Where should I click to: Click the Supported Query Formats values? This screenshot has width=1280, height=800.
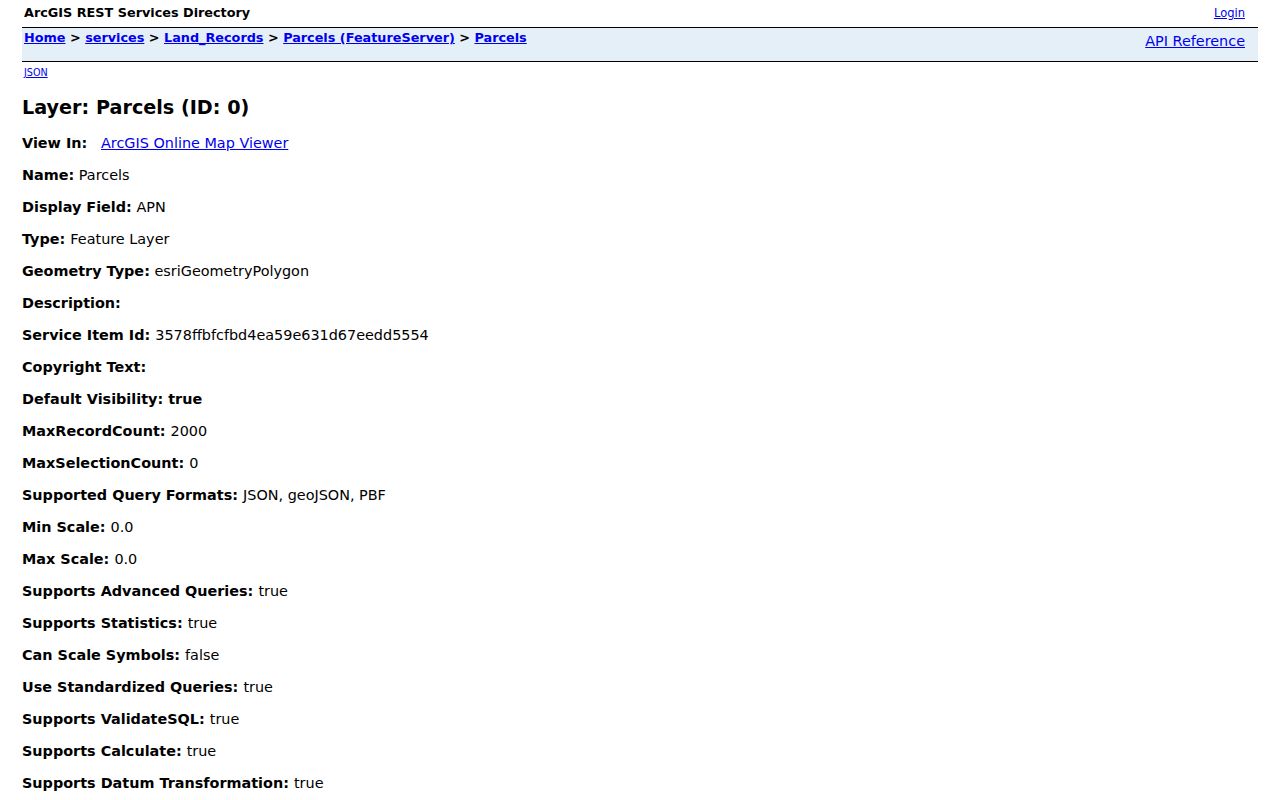314,495
